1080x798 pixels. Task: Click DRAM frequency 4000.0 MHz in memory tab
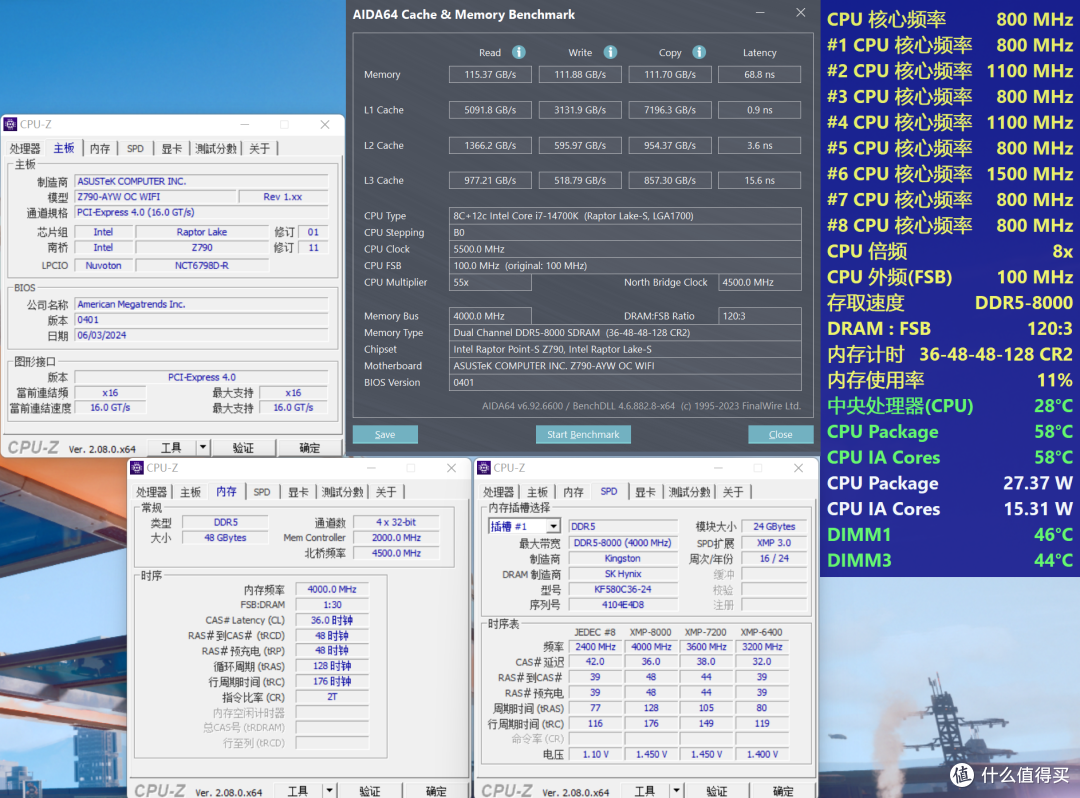[332, 589]
